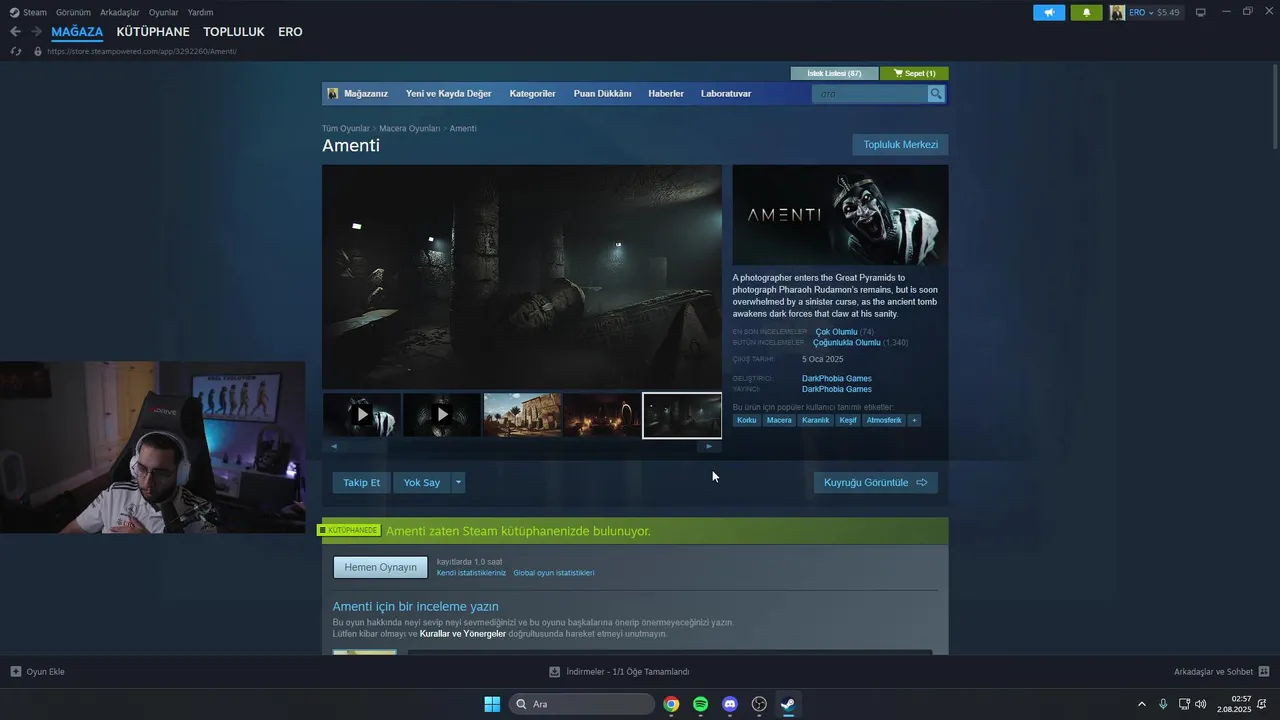
Task: Click Oyun Ekle plus icon
Action: click(x=15, y=672)
